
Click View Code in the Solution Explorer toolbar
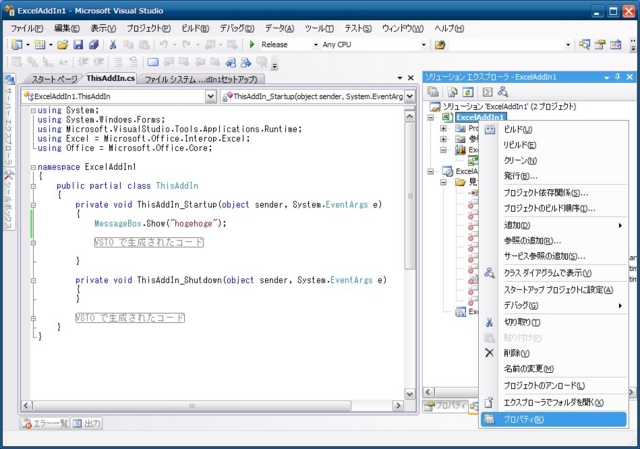point(488,92)
